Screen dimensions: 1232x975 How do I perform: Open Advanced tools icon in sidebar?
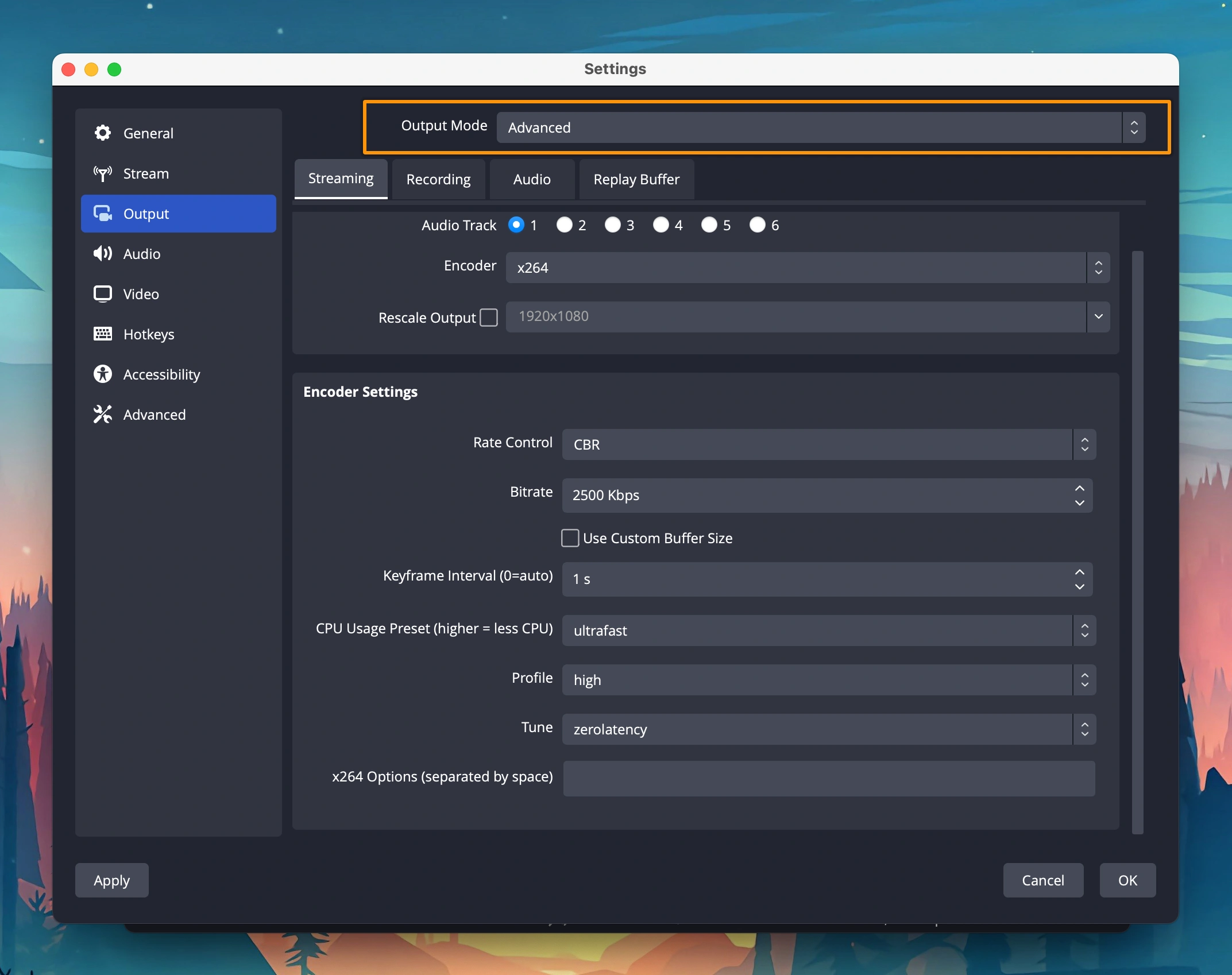coord(103,415)
